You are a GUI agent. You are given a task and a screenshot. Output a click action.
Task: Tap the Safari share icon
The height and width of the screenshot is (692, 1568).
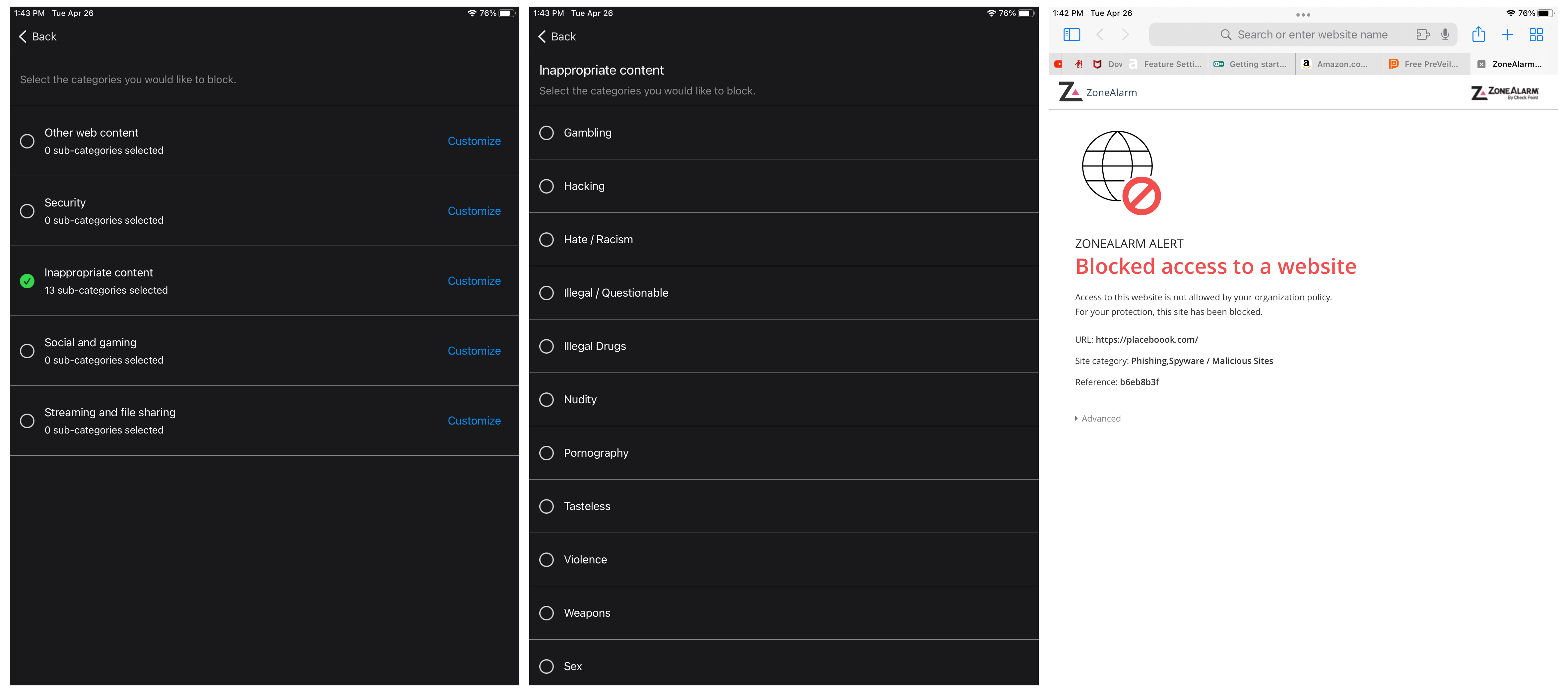tap(1478, 35)
